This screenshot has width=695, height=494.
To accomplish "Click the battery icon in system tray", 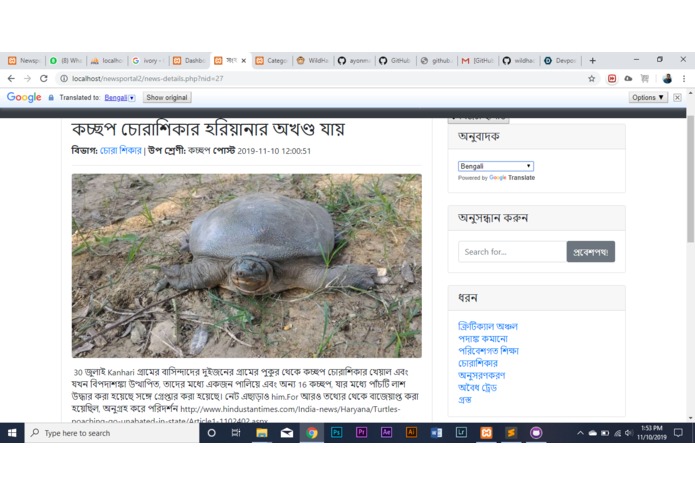I will (x=605, y=433).
